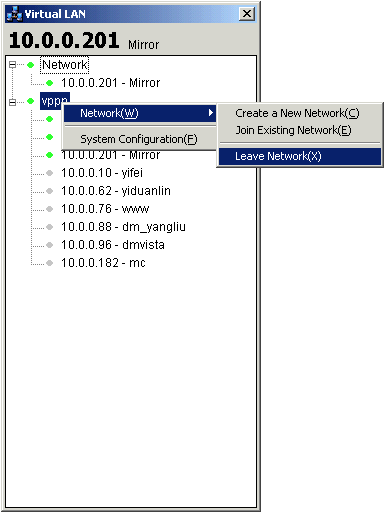This screenshot has height=513, width=386.
Task: Select the 10.0.0.88 - dm_yangliu entry
Action: (123, 227)
